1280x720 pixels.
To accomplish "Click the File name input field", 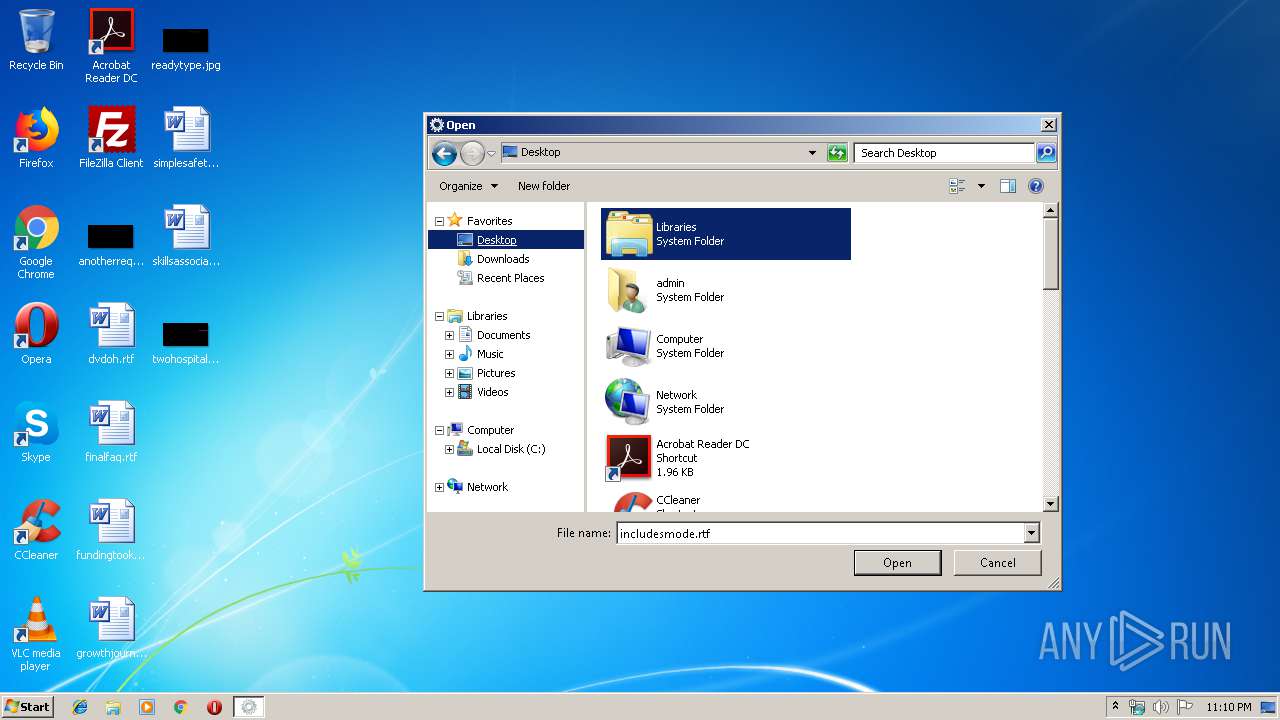I will coord(820,533).
